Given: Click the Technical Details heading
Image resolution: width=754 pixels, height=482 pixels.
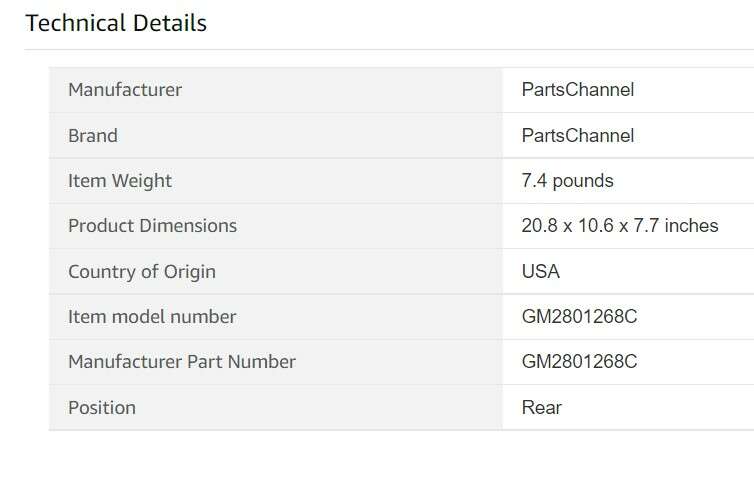Looking at the screenshot, I should pos(116,23).
